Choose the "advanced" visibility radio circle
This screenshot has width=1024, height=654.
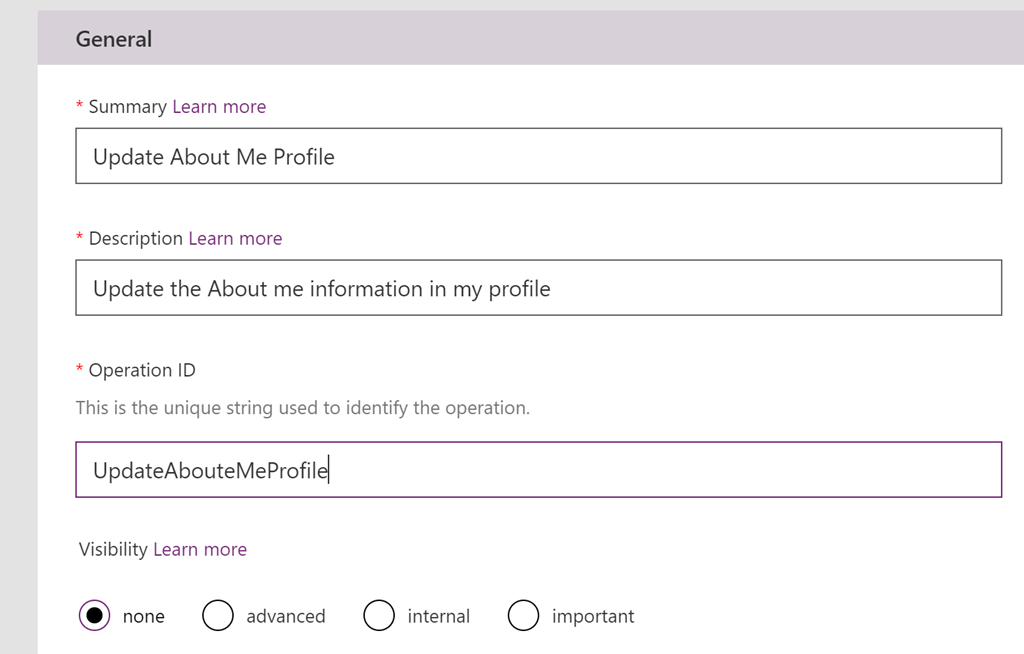tap(217, 615)
